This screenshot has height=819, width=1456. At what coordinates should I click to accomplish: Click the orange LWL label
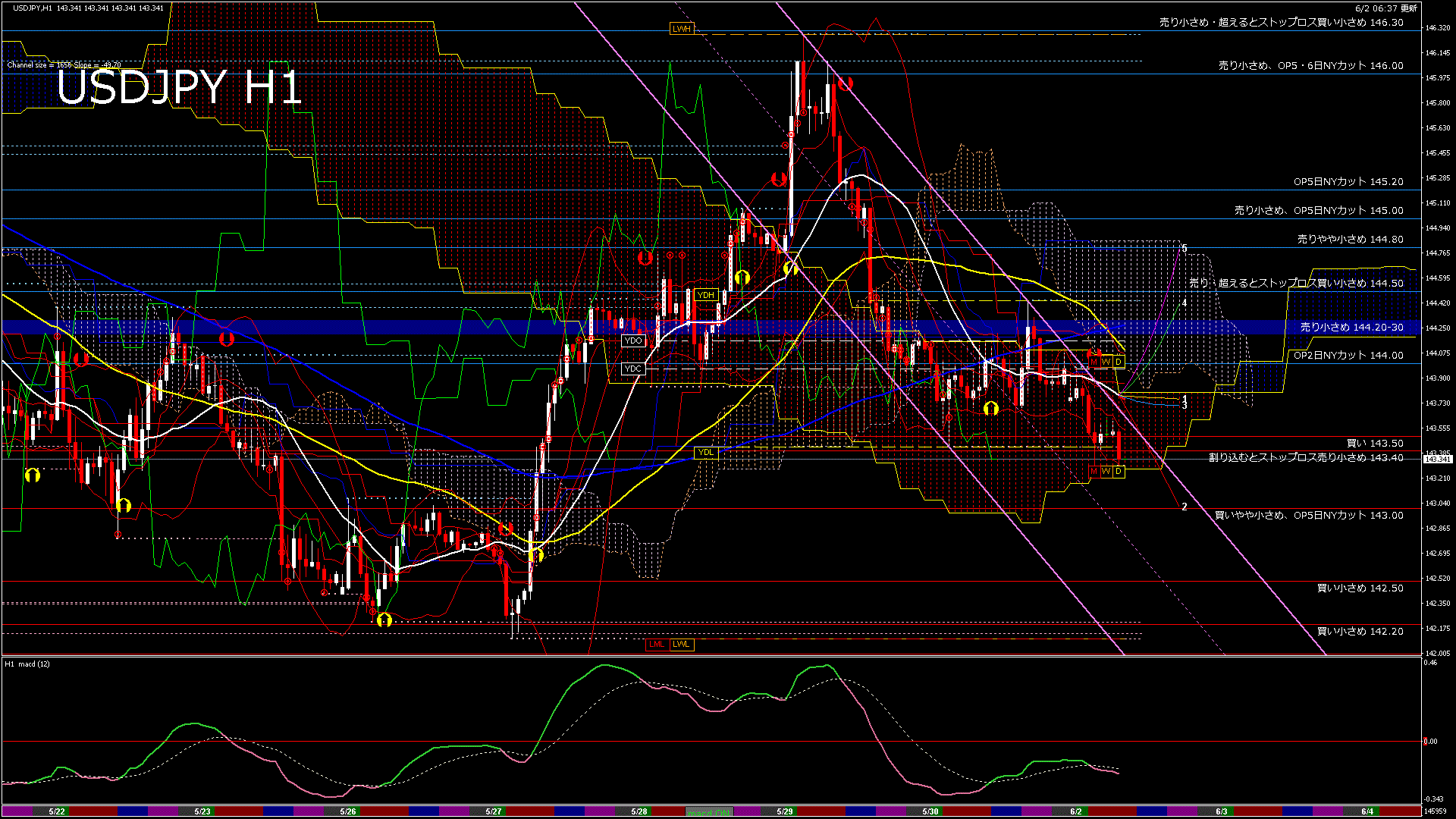coord(681,645)
